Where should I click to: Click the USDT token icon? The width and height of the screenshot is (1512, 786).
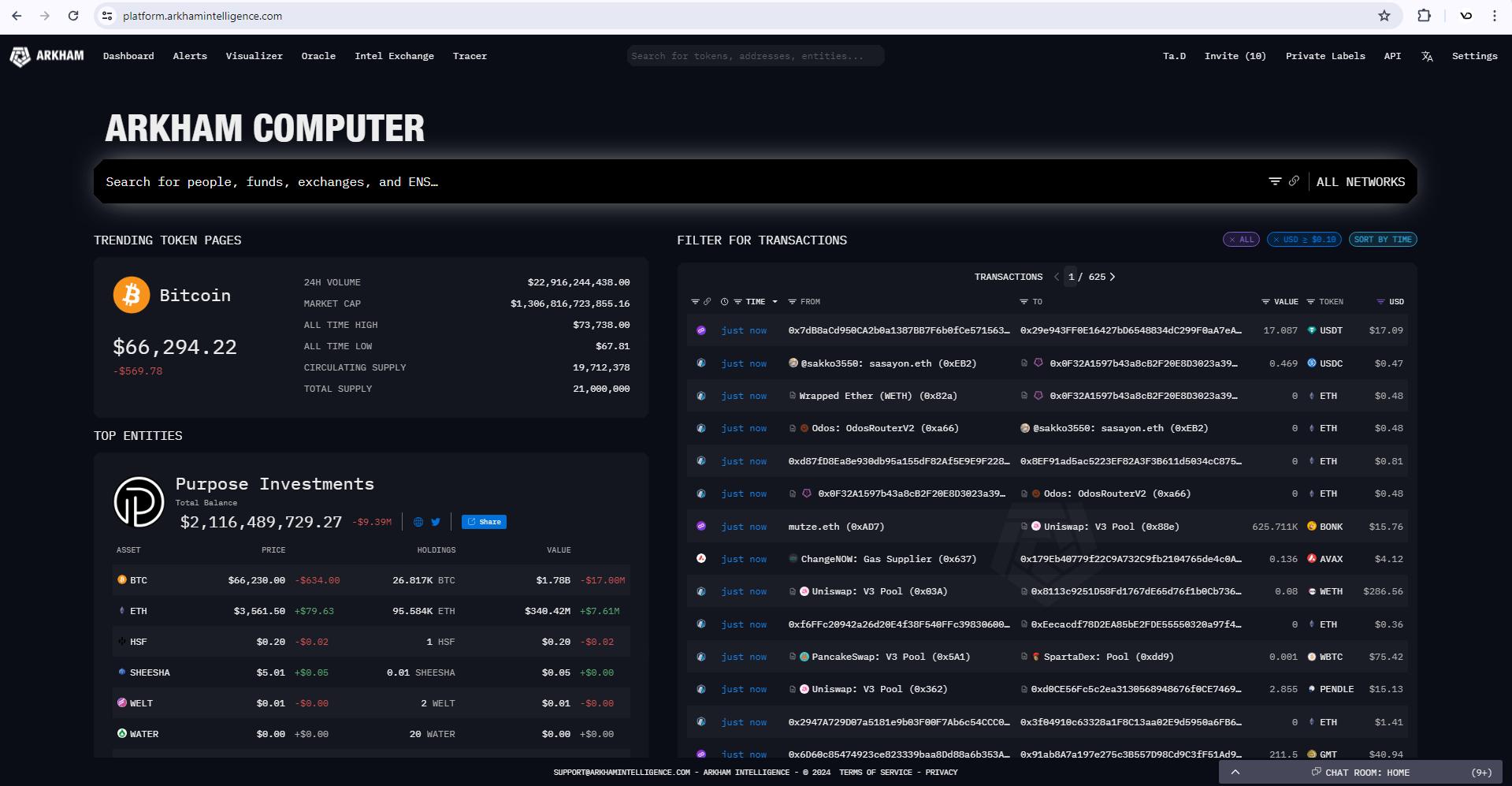[1312, 330]
